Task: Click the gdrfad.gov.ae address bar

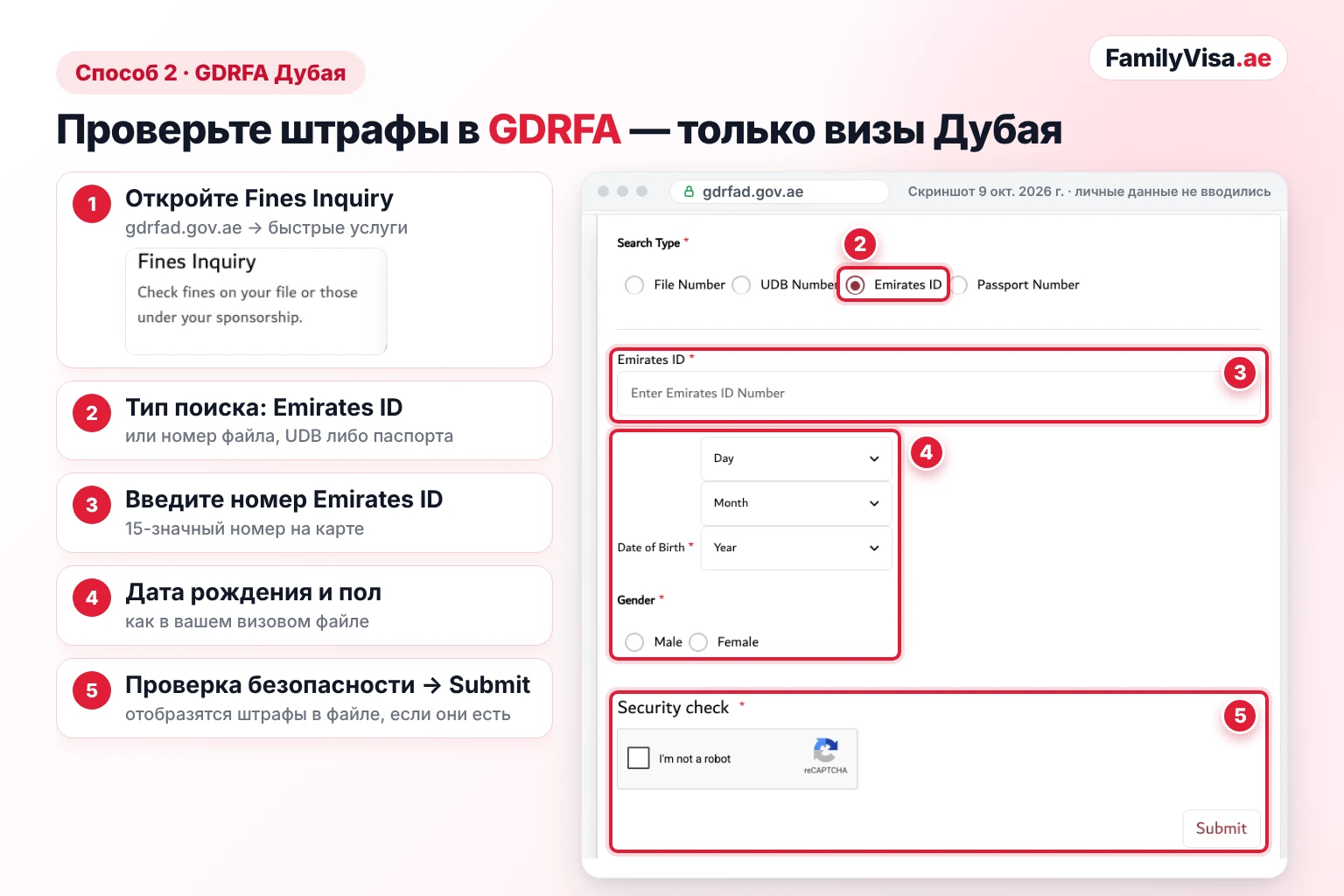Action: (780, 192)
